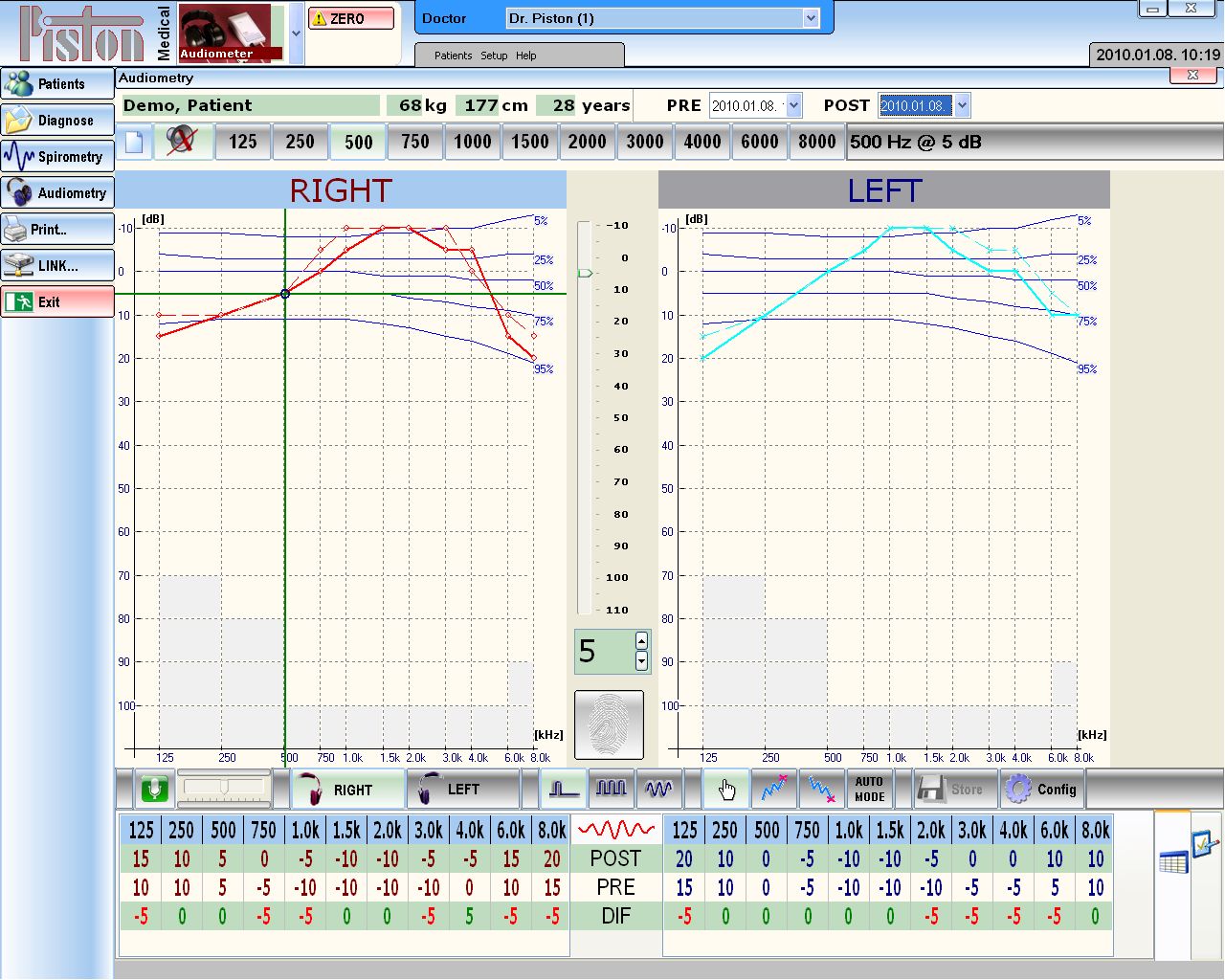1225x980 pixels.
Task: Select the 500 Hz frequency button
Action: click(358, 142)
